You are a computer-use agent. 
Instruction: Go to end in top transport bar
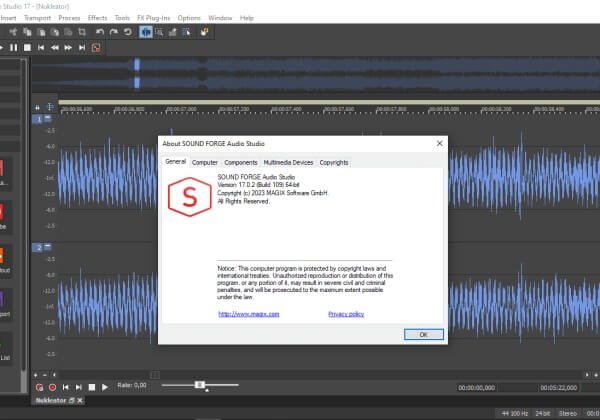(x=82, y=48)
